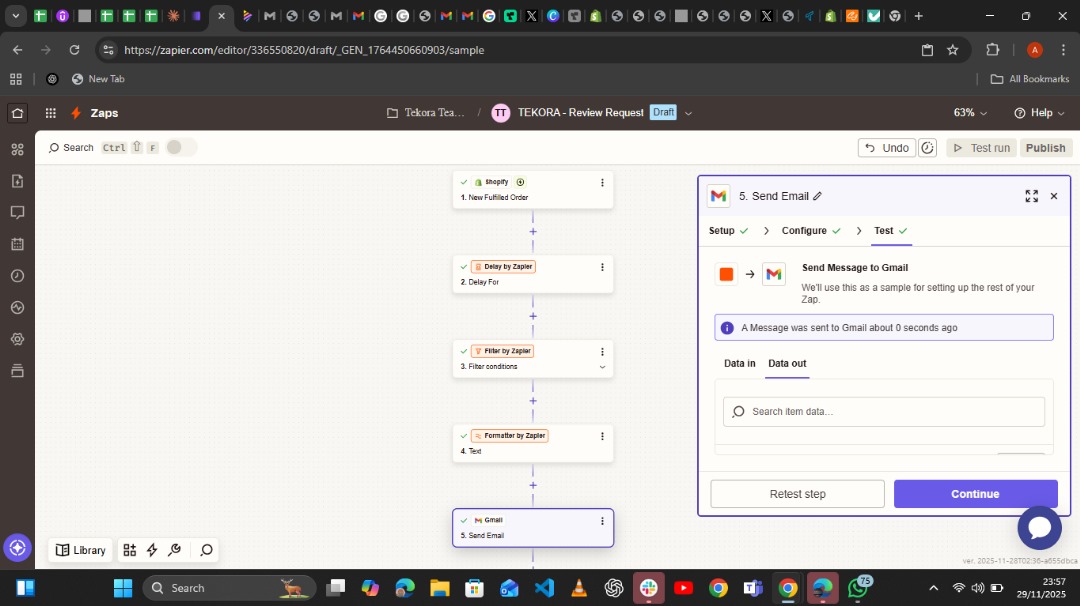Open options menu for Shopify step
The width and height of the screenshot is (1080, 606).
(602, 182)
